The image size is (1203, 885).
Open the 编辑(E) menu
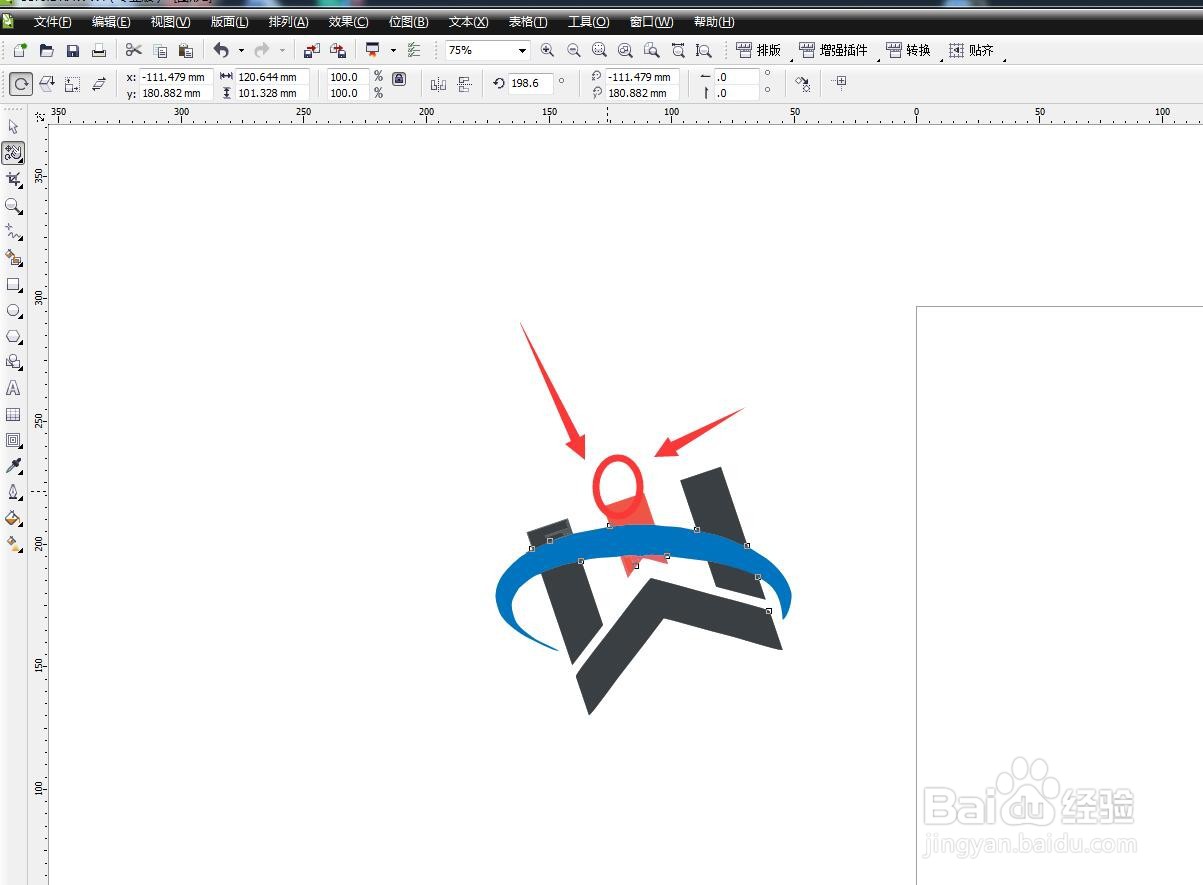click(111, 22)
